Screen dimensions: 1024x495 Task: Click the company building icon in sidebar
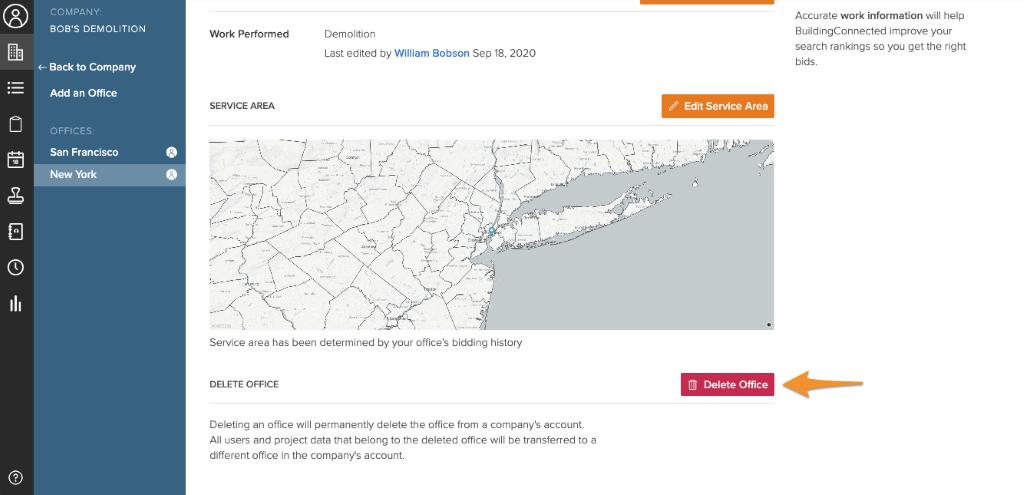pyautogui.click(x=16, y=52)
